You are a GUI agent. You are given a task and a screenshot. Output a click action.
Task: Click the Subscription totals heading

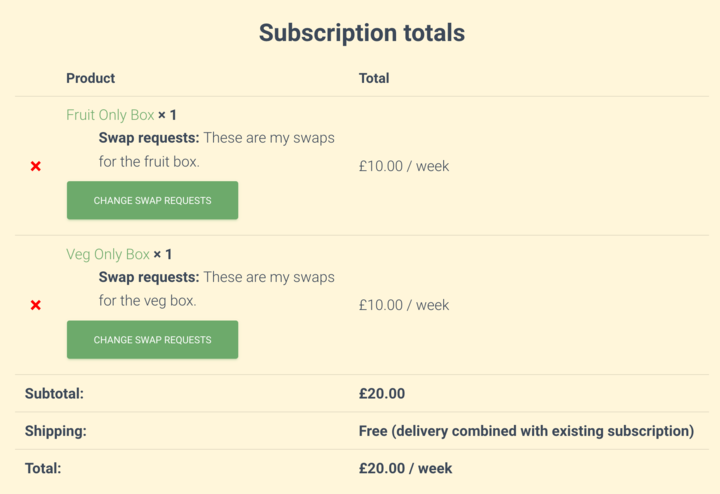(362, 33)
